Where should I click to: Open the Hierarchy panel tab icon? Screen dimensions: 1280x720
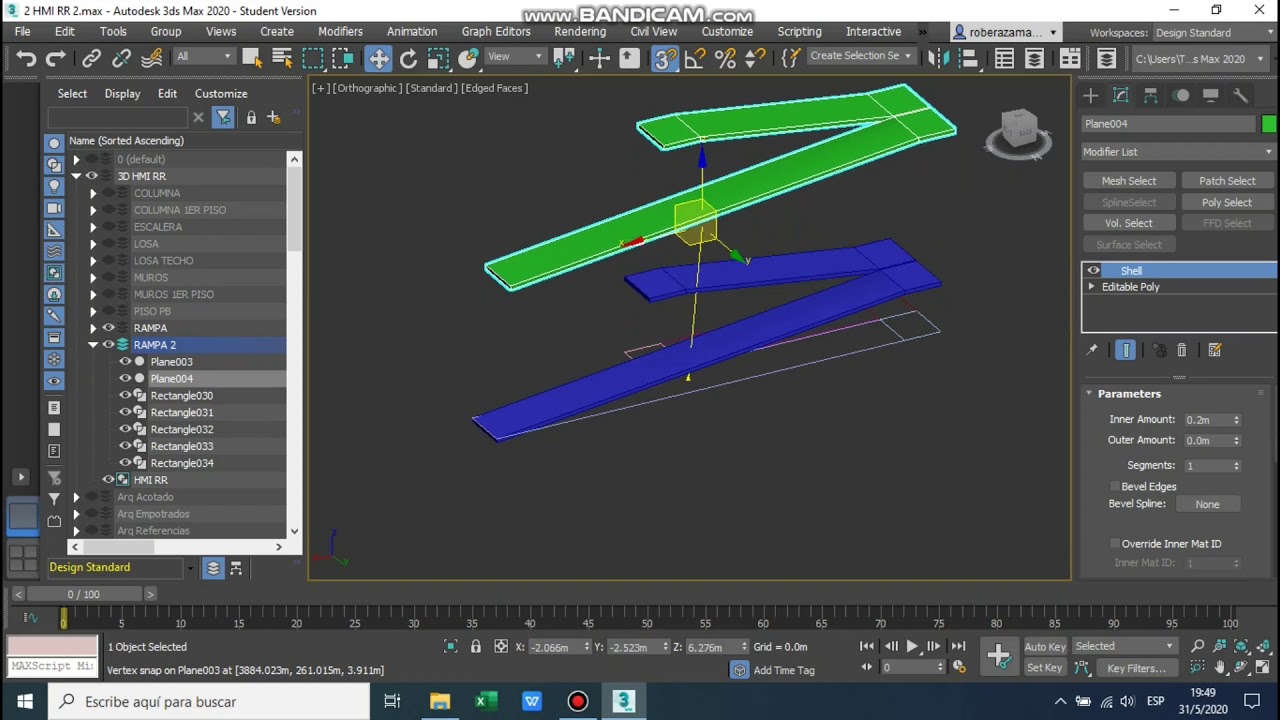tap(1150, 95)
